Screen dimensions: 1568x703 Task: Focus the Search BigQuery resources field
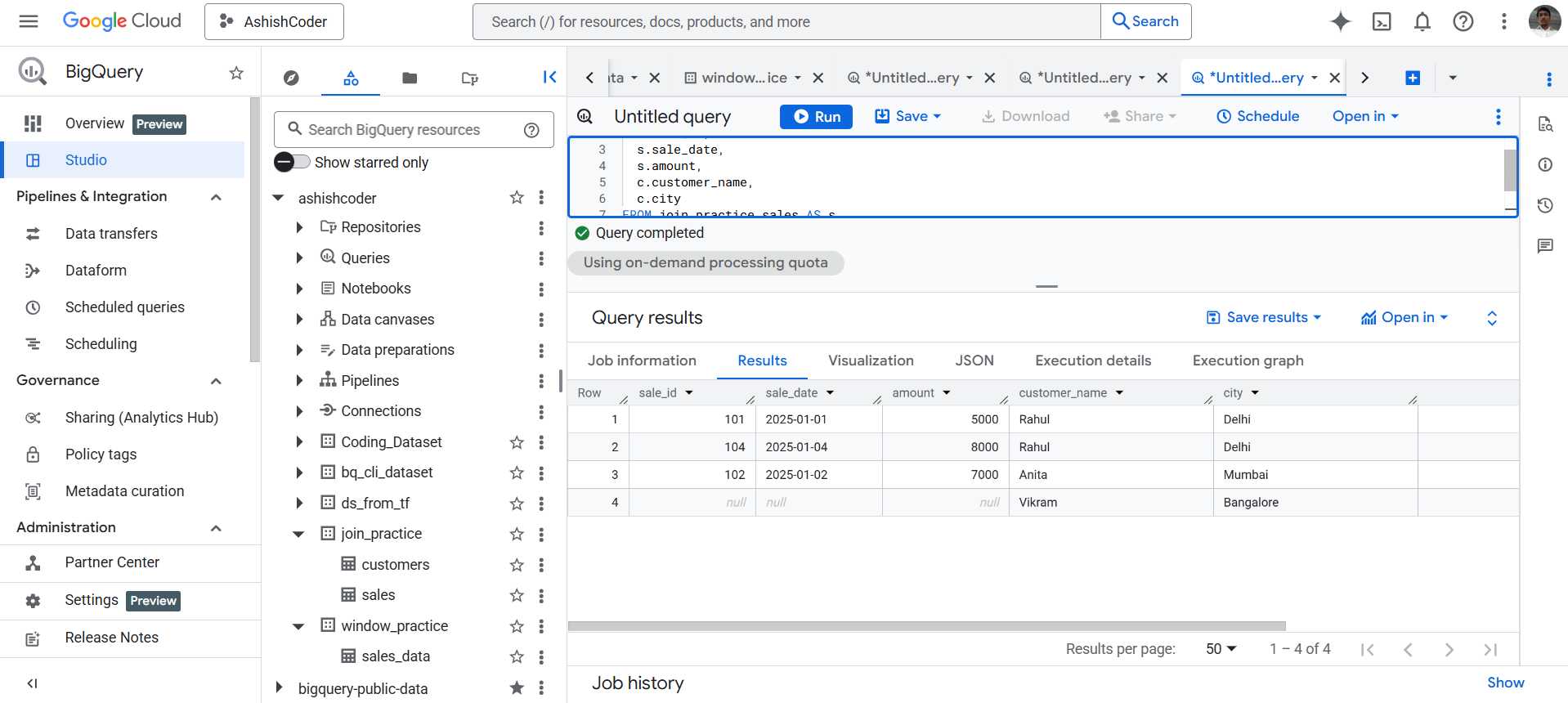[x=414, y=130]
